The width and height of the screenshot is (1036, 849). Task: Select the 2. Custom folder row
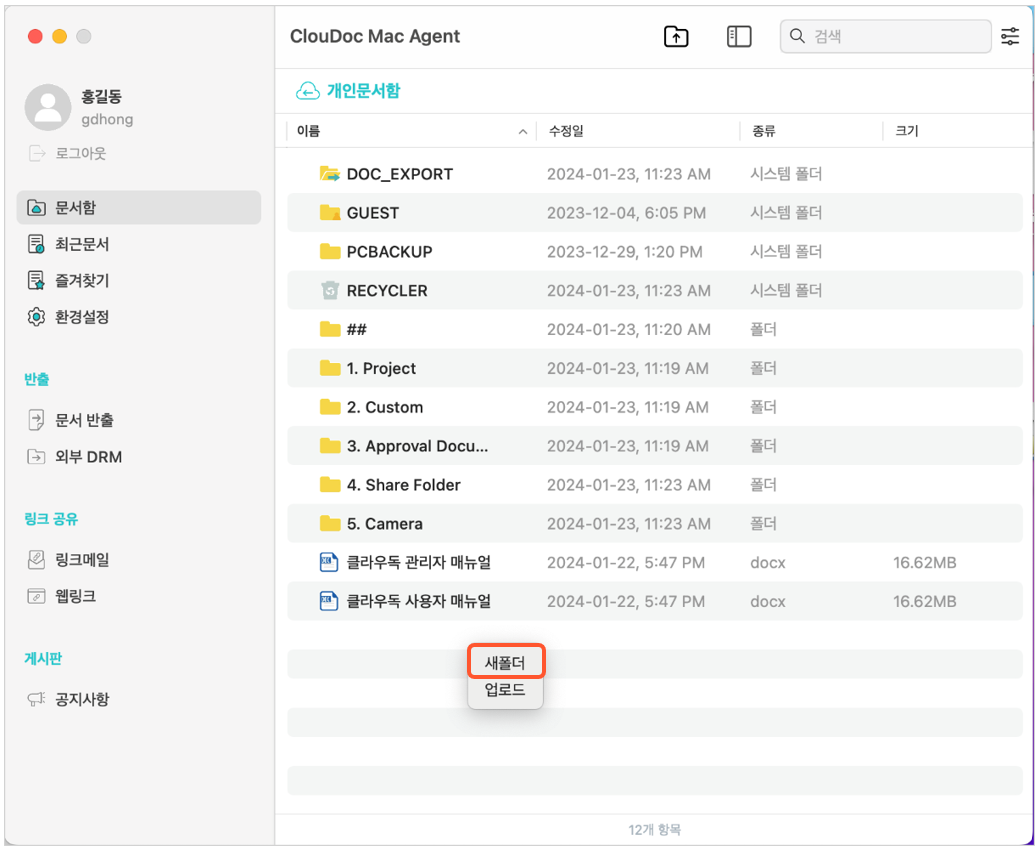(x=655, y=407)
